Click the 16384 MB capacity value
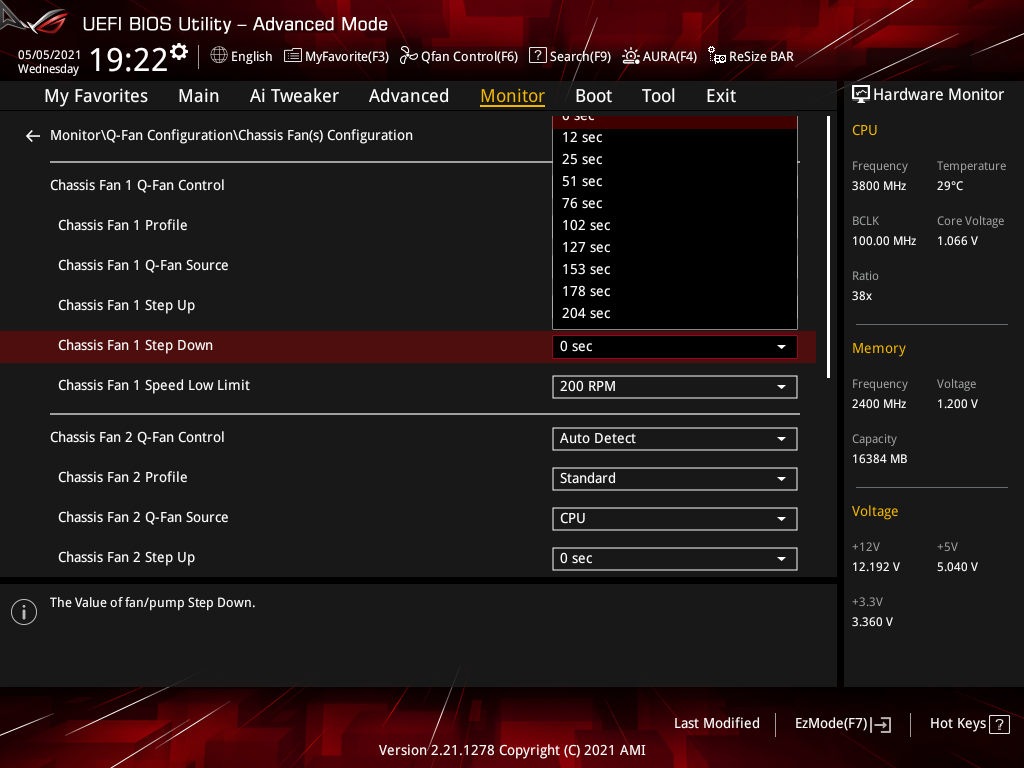Viewport: 1024px width, 768px height. tap(880, 459)
